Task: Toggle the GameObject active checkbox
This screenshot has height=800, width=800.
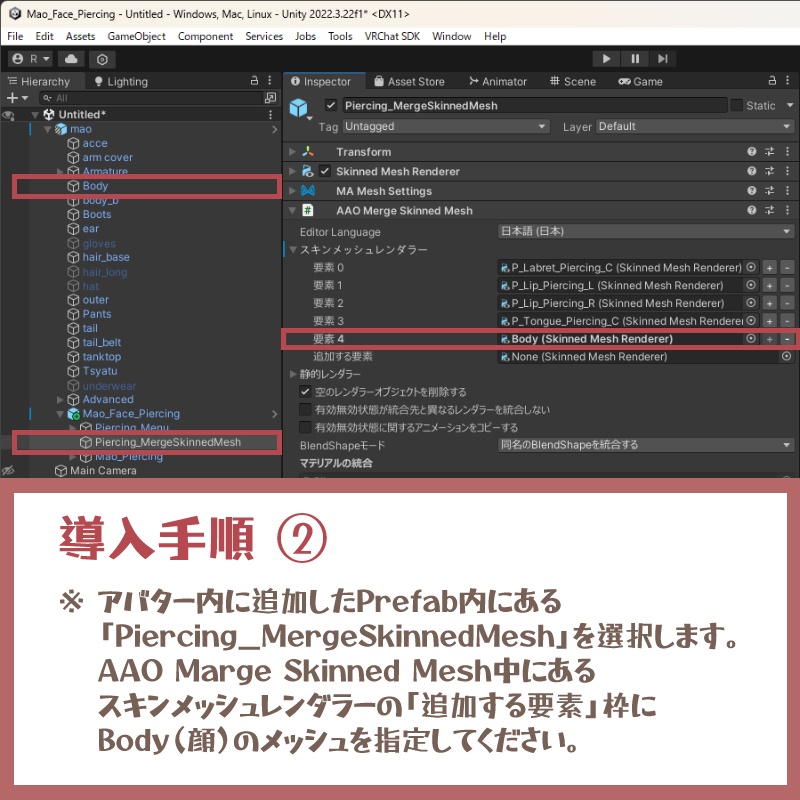Action: [331, 106]
